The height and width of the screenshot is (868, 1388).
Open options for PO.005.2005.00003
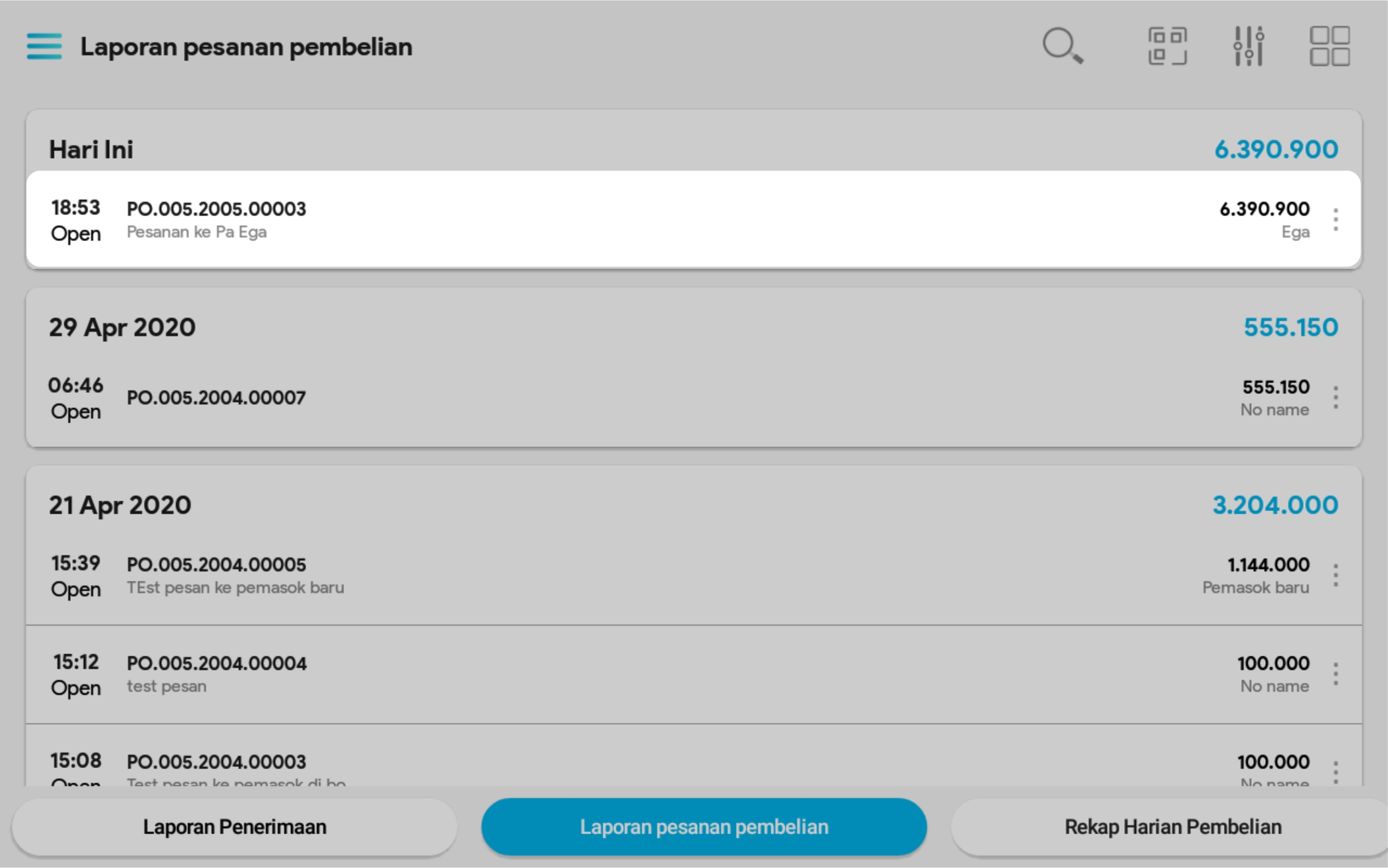point(1336,220)
